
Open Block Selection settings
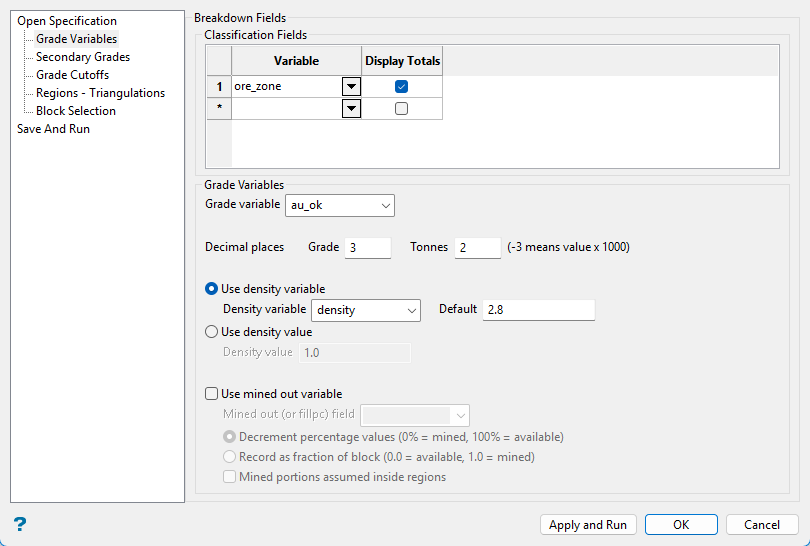coord(76,111)
